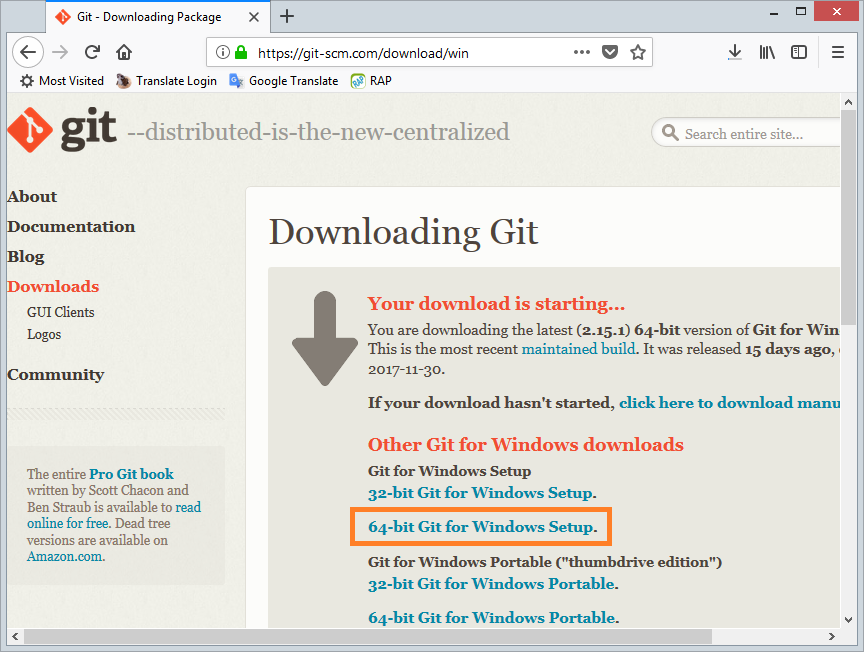Go to the Community page
Viewport: 864px width, 652px height.
pyautogui.click(x=56, y=375)
